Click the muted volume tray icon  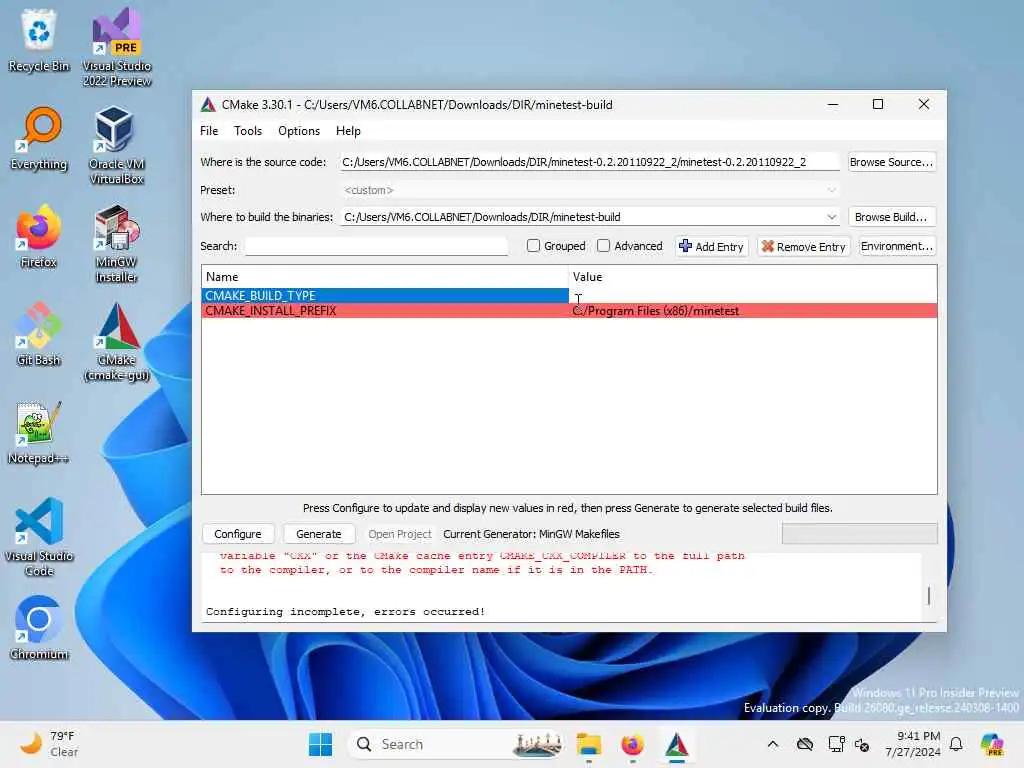coord(862,744)
